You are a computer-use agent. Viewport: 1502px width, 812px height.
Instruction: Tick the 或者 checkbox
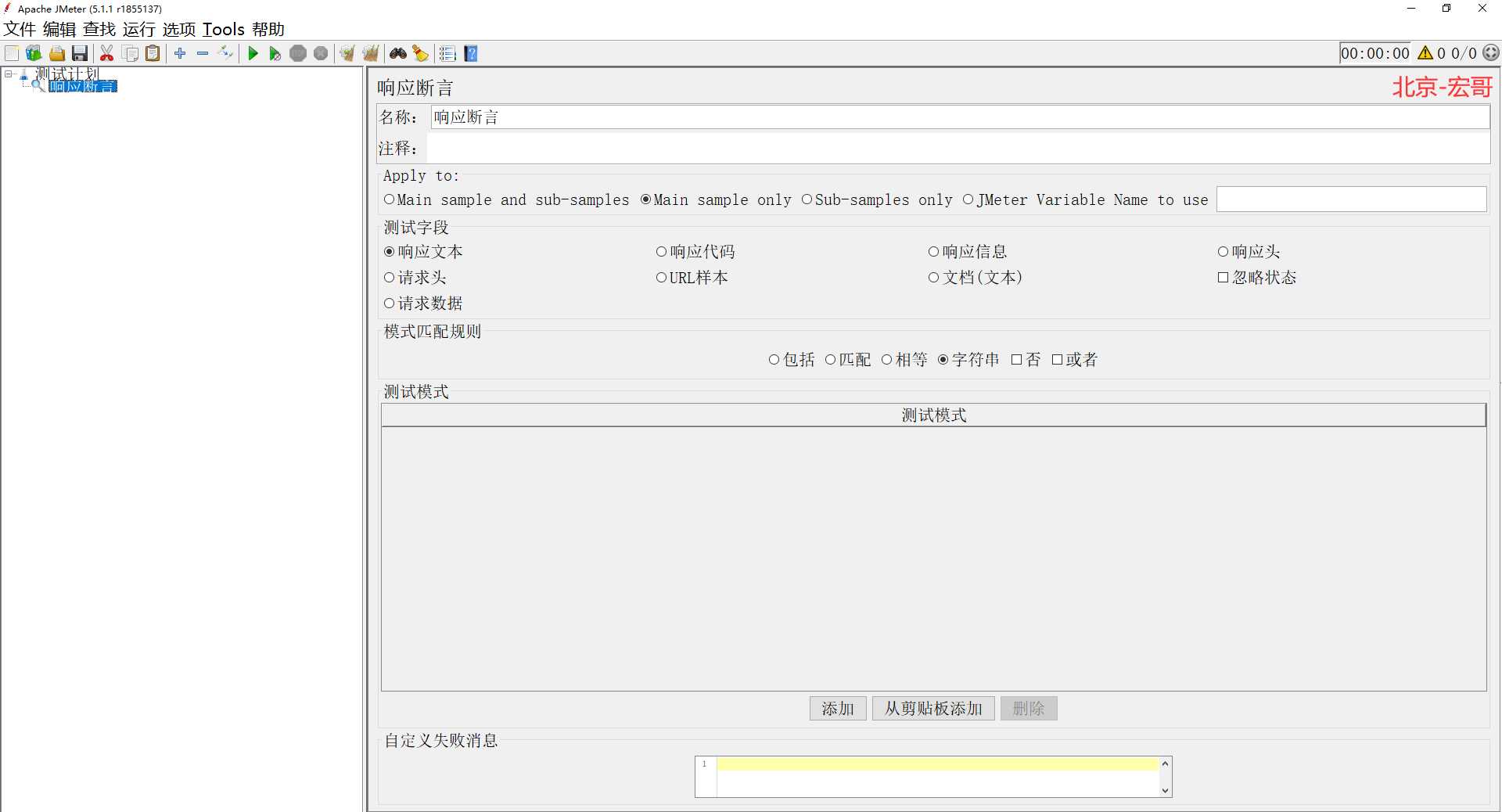point(1057,360)
